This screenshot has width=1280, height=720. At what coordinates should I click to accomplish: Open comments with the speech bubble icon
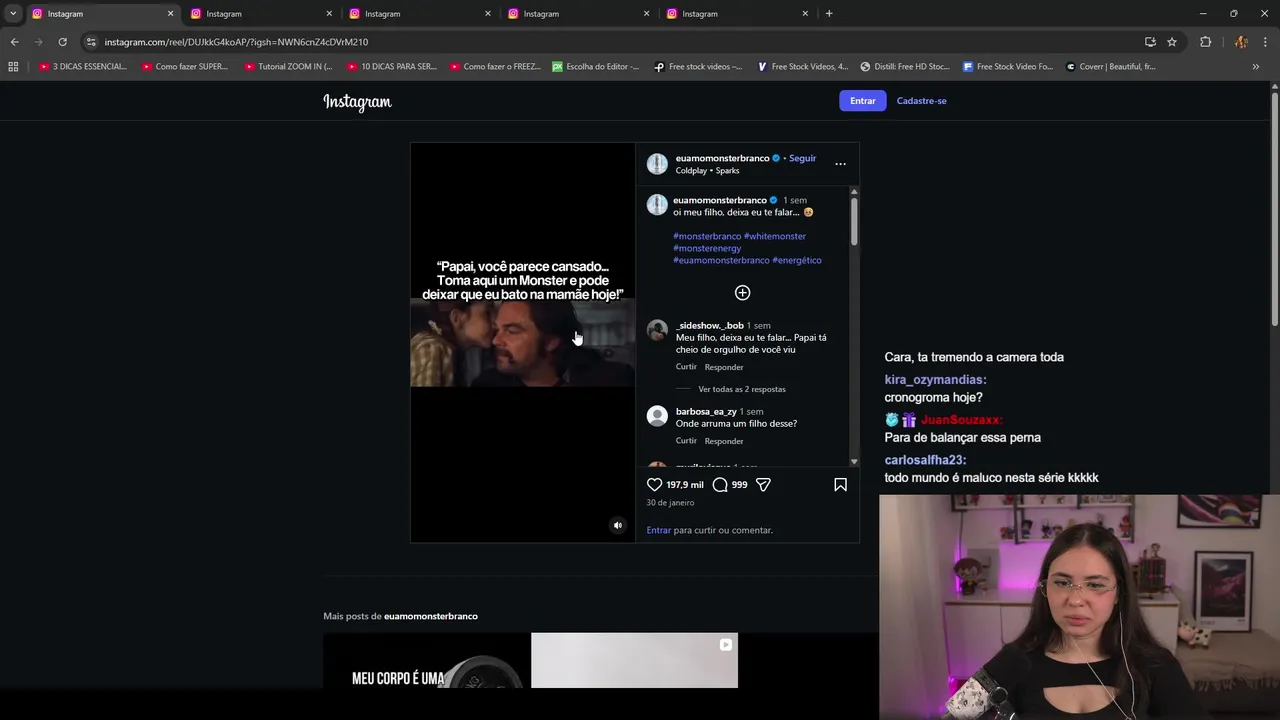720,484
